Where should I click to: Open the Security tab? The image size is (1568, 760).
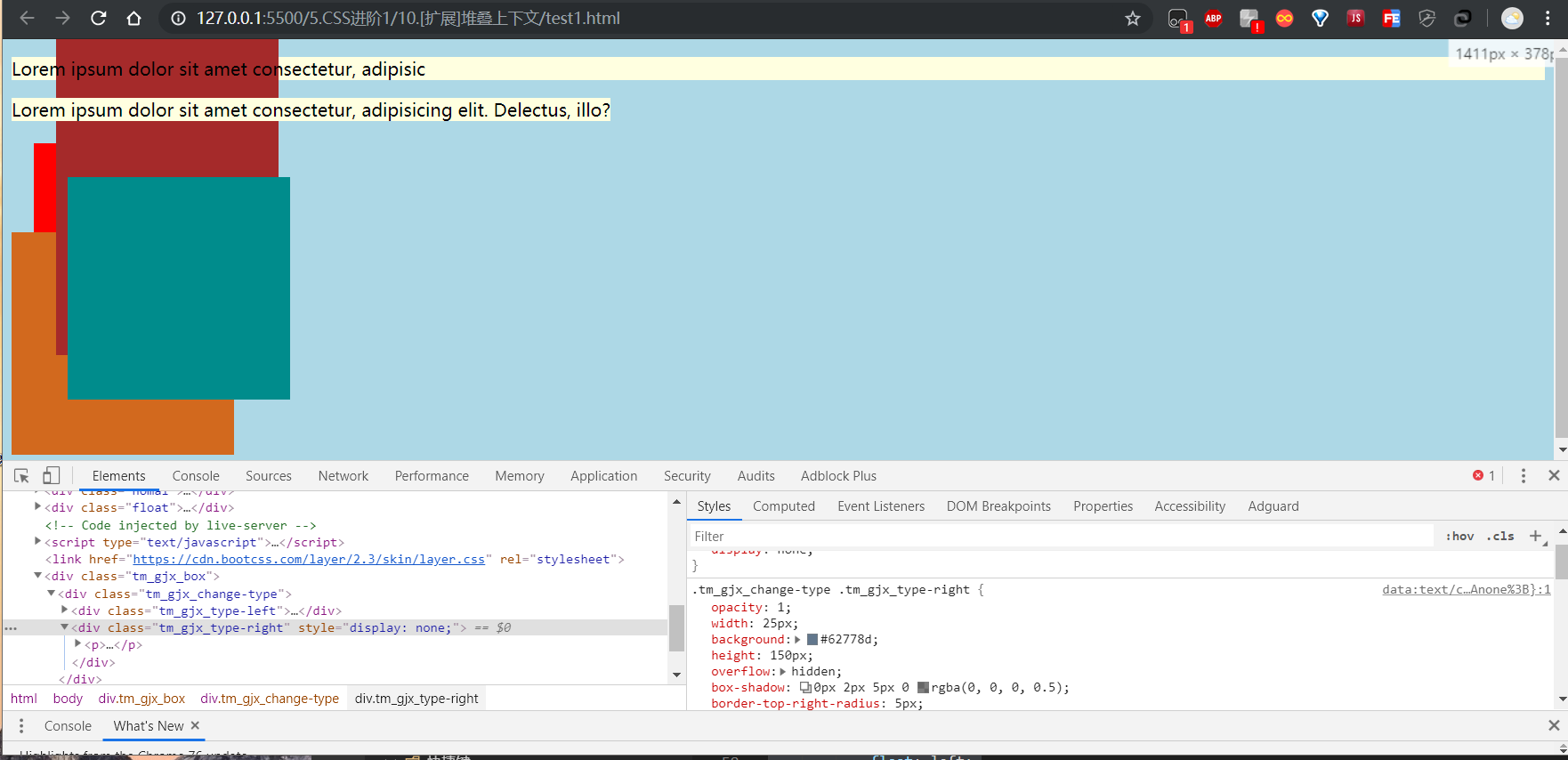[687, 476]
